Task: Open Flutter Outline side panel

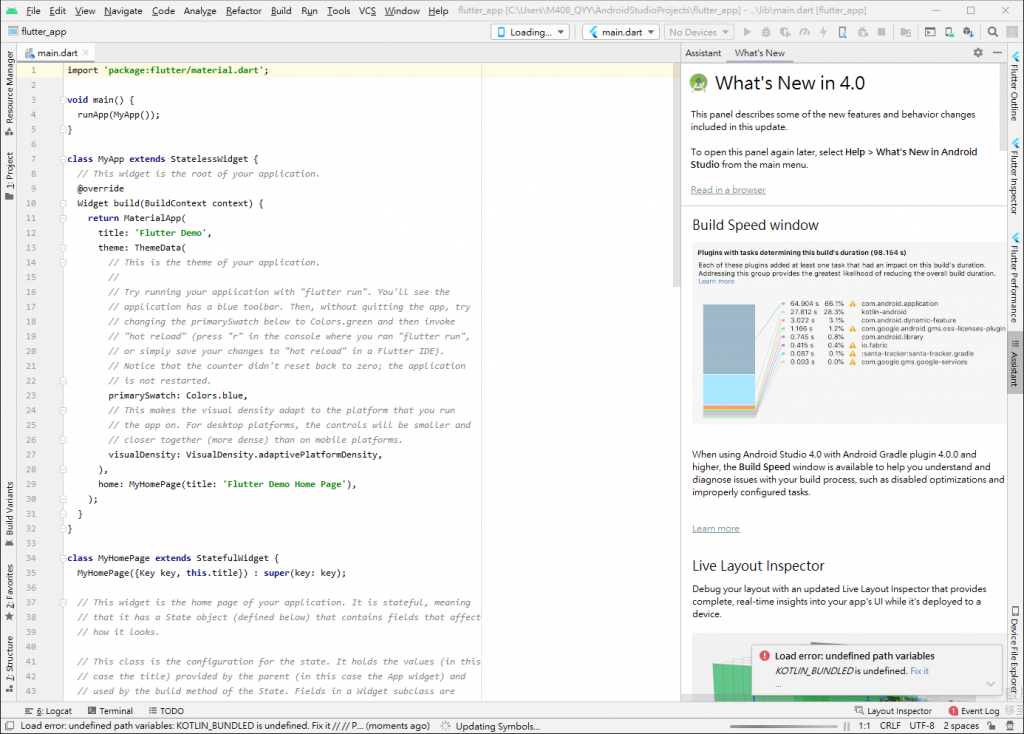Action: coord(1015,87)
